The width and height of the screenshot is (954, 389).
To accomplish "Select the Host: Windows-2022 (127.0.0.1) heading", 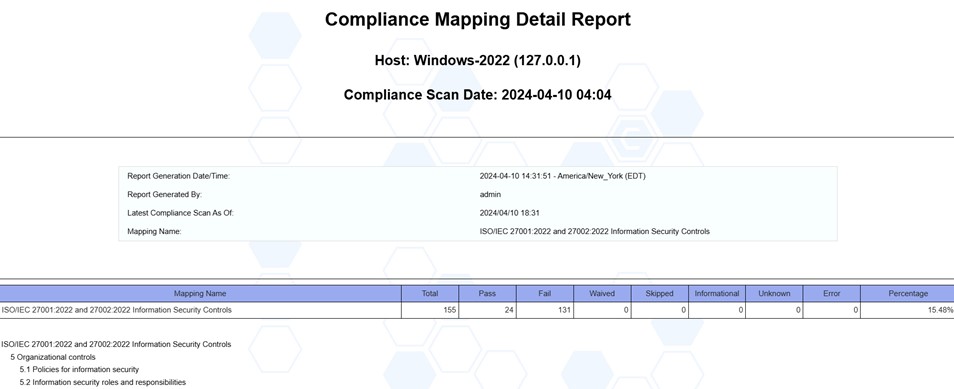I will [478, 61].
